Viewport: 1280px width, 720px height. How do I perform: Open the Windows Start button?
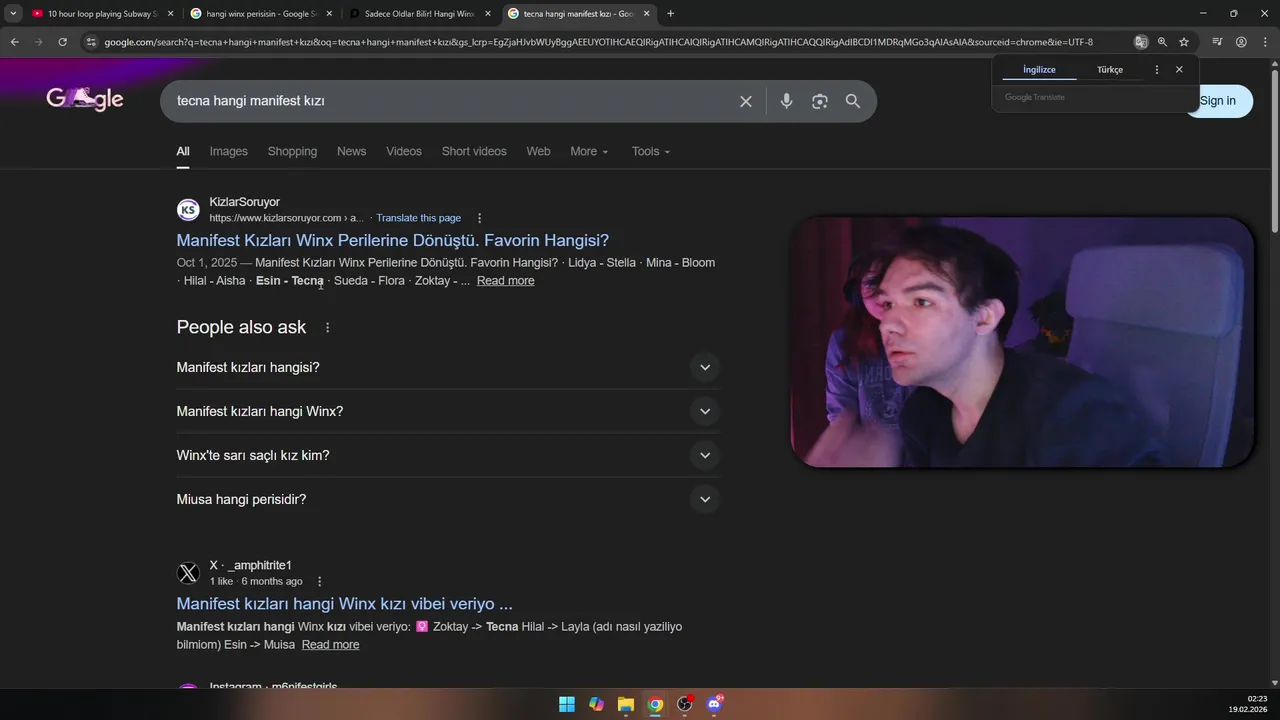[x=567, y=704]
